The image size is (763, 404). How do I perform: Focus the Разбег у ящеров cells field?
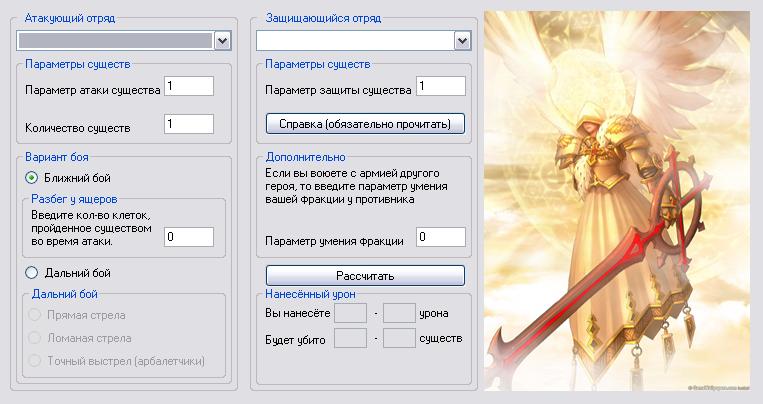[x=189, y=237]
